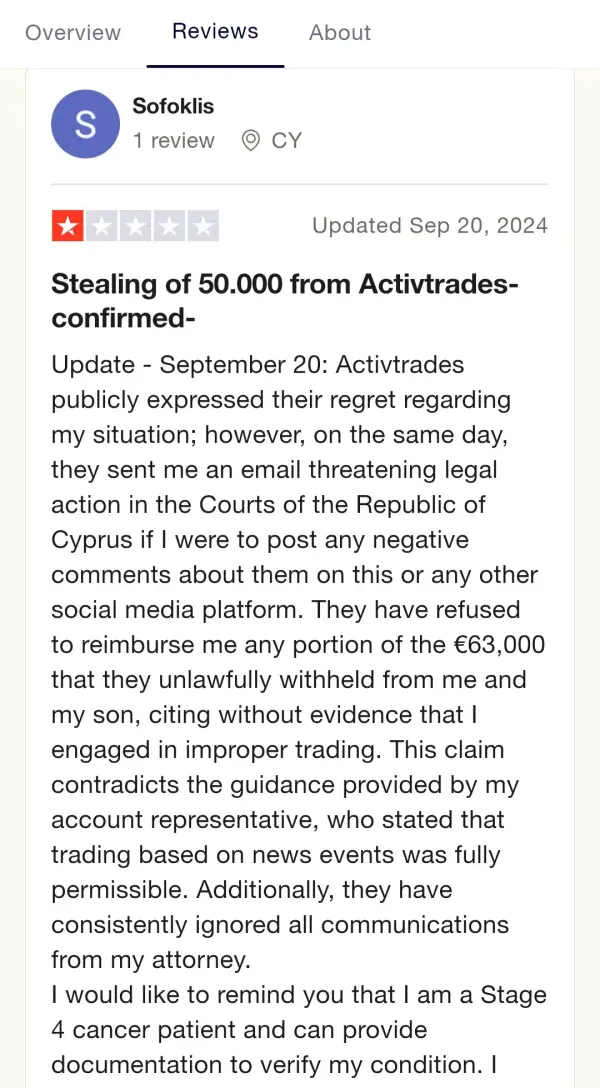Click the second gray rating star

pyautogui.click(x=101, y=226)
